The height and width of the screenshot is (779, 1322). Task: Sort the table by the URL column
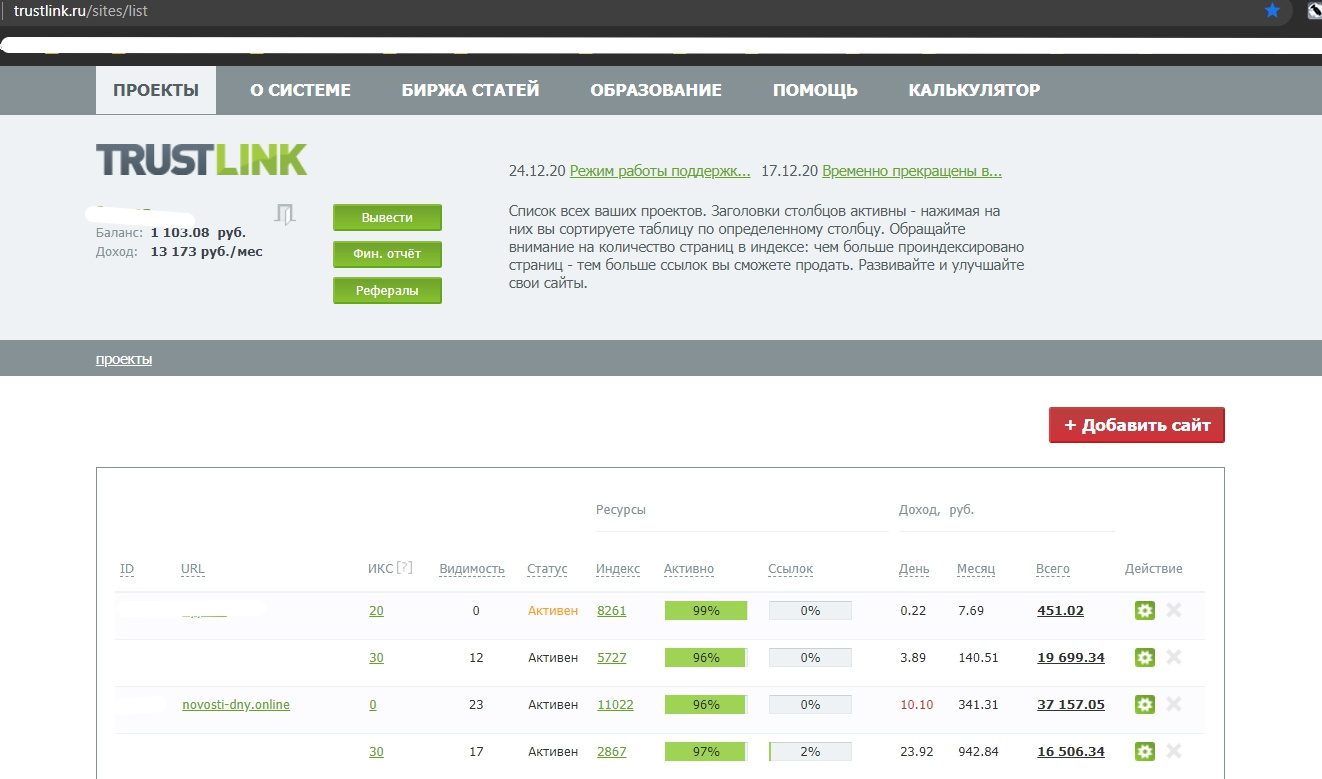(192, 569)
